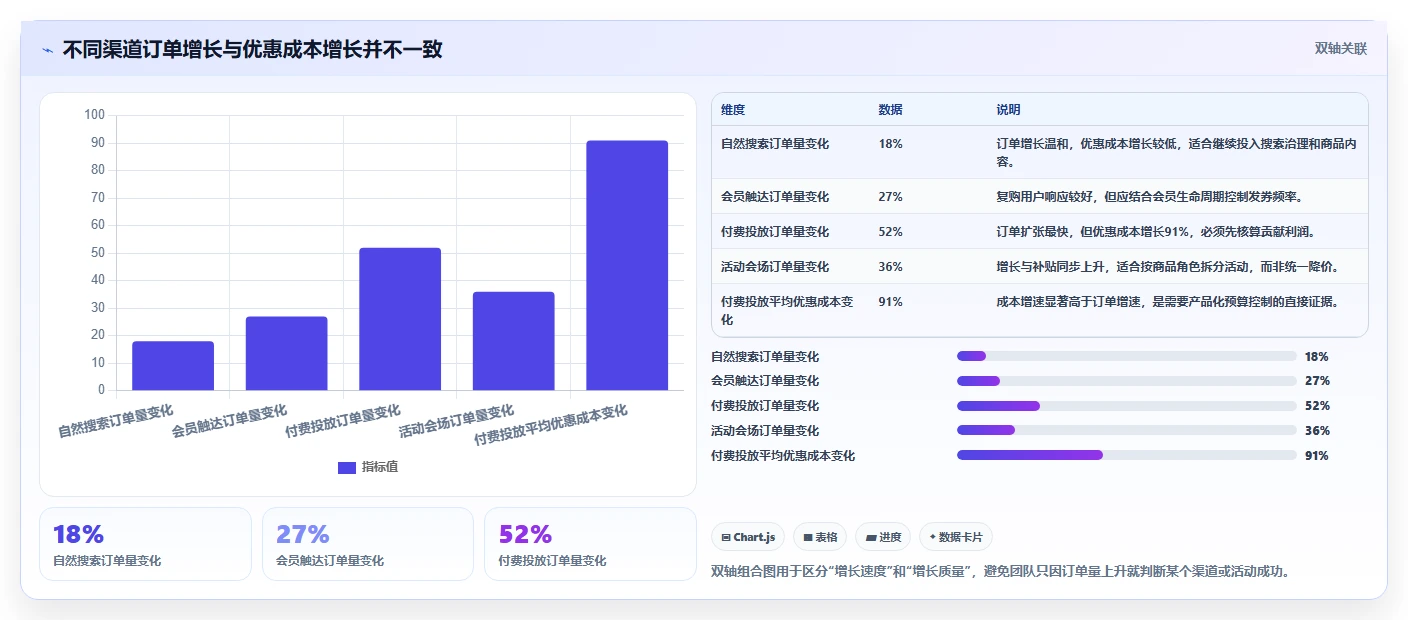
Task: Click the 52% value in the table
Action: (x=890, y=232)
